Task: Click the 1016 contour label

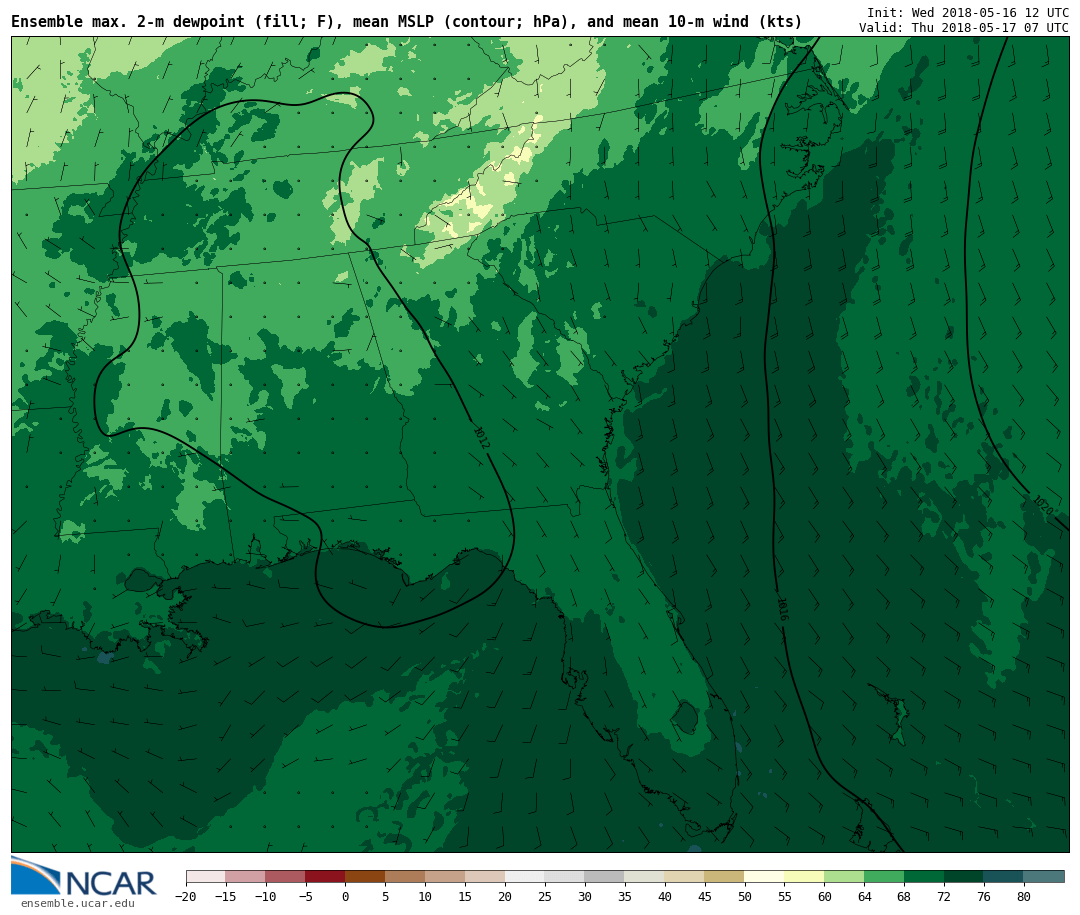Action: (x=782, y=608)
